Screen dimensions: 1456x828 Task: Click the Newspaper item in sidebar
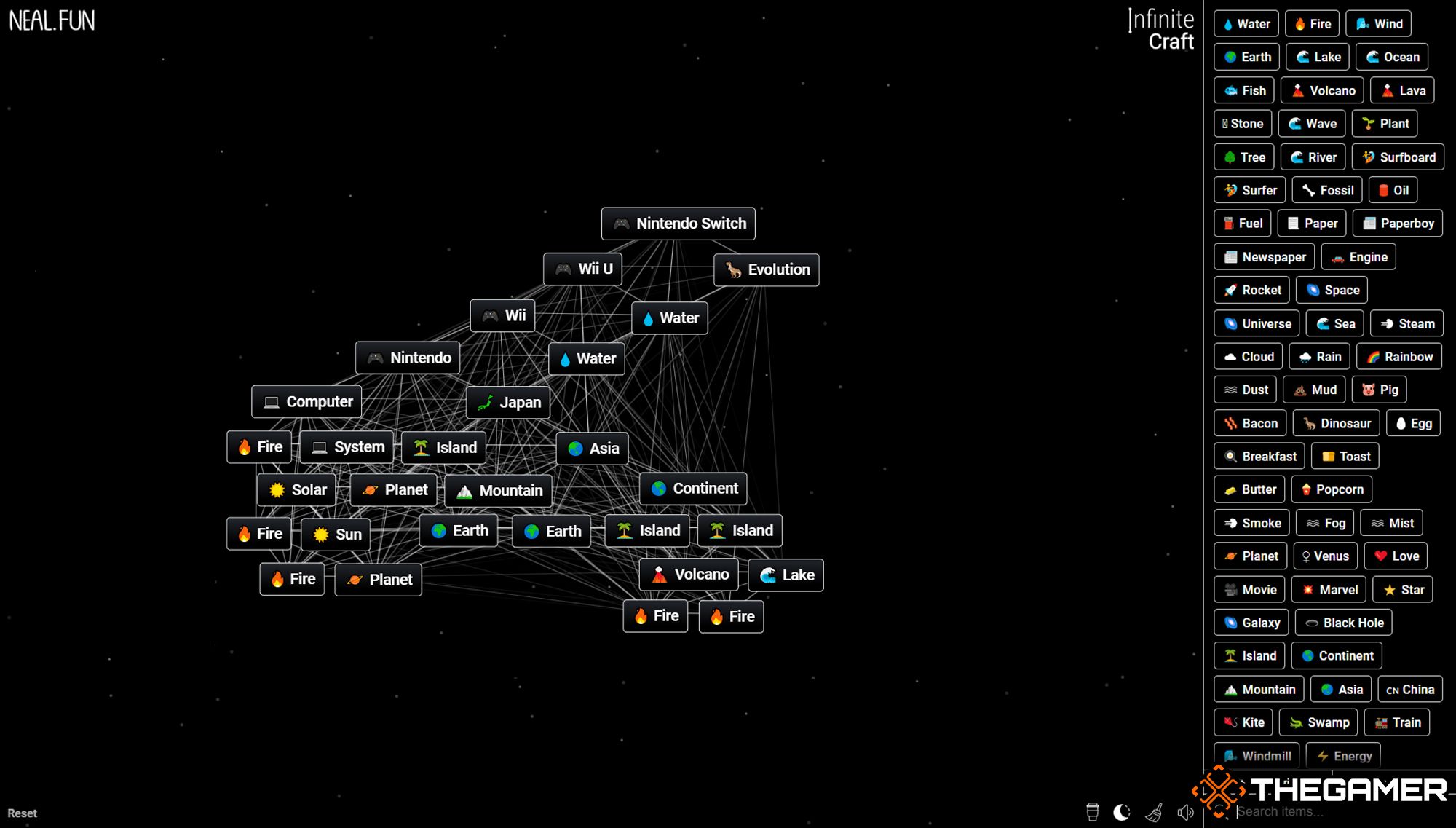pos(1265,257)
